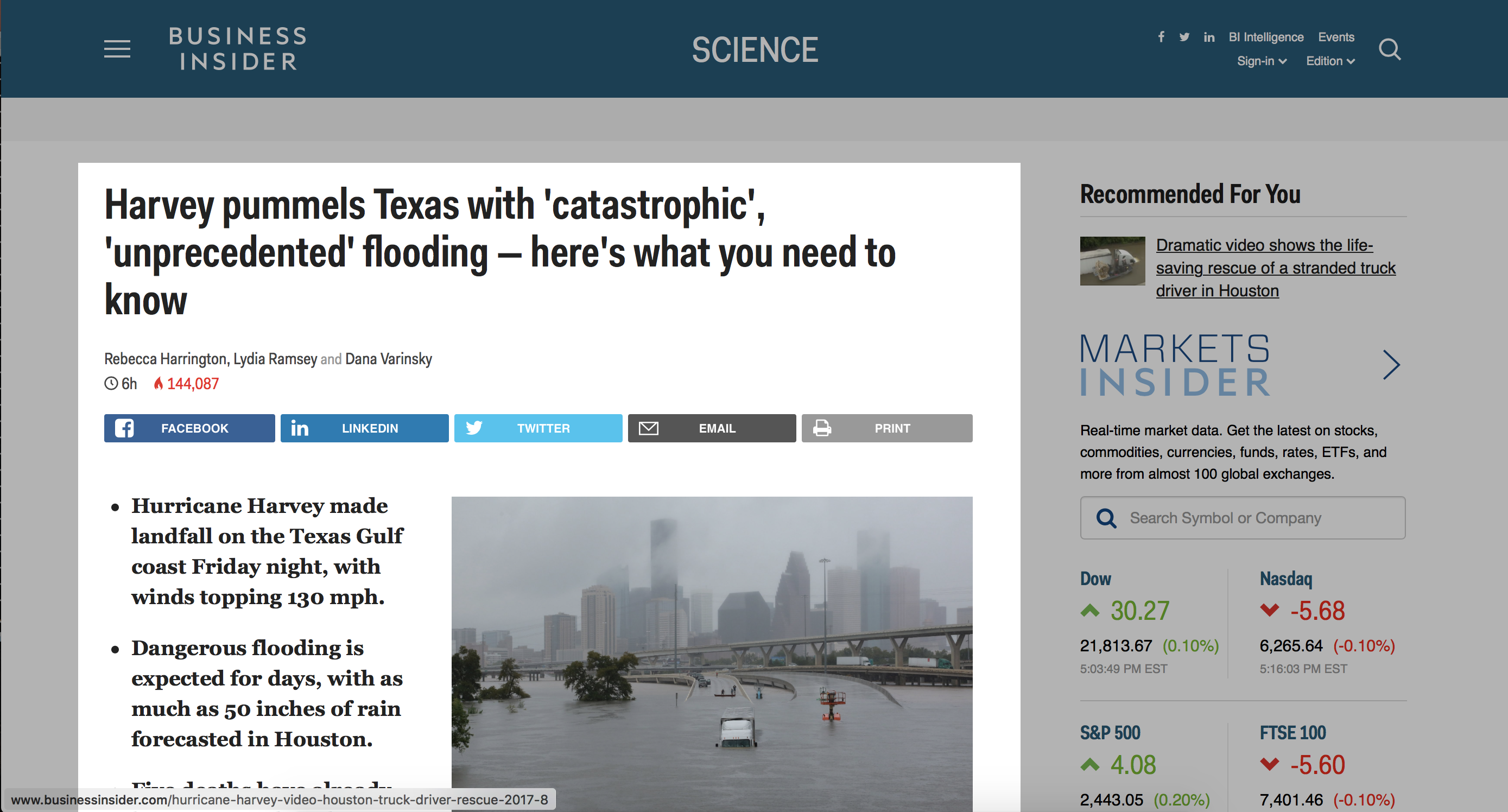Screen dimensions: 1508x812
Task: Click the article headline about Harvey
Action: pos(499,252)
